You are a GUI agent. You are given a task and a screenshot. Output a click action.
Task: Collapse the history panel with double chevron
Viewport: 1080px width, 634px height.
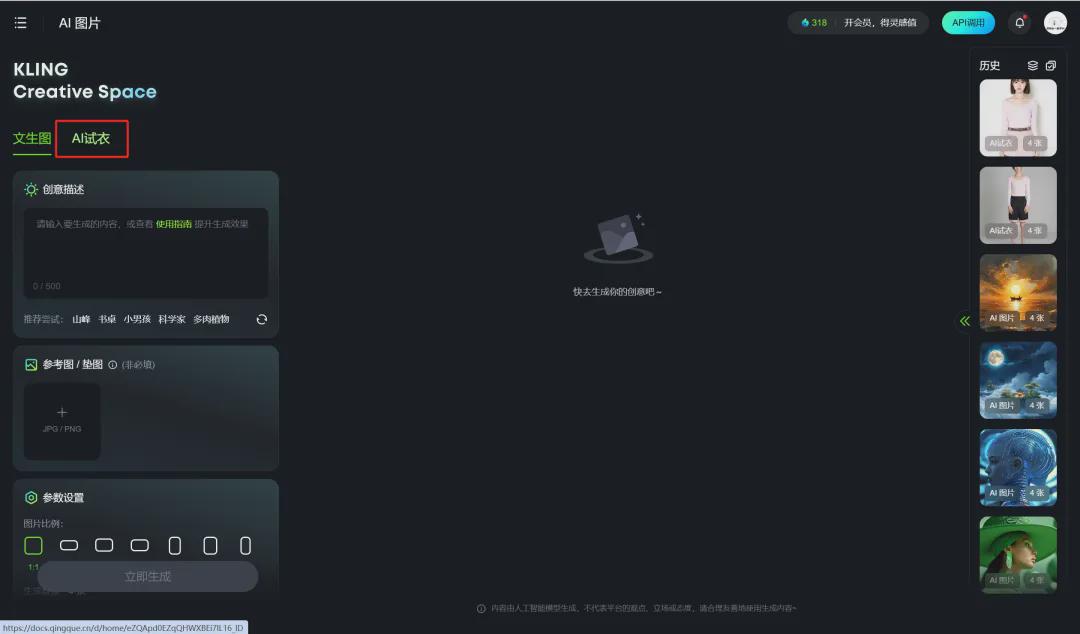coord(965,321)
